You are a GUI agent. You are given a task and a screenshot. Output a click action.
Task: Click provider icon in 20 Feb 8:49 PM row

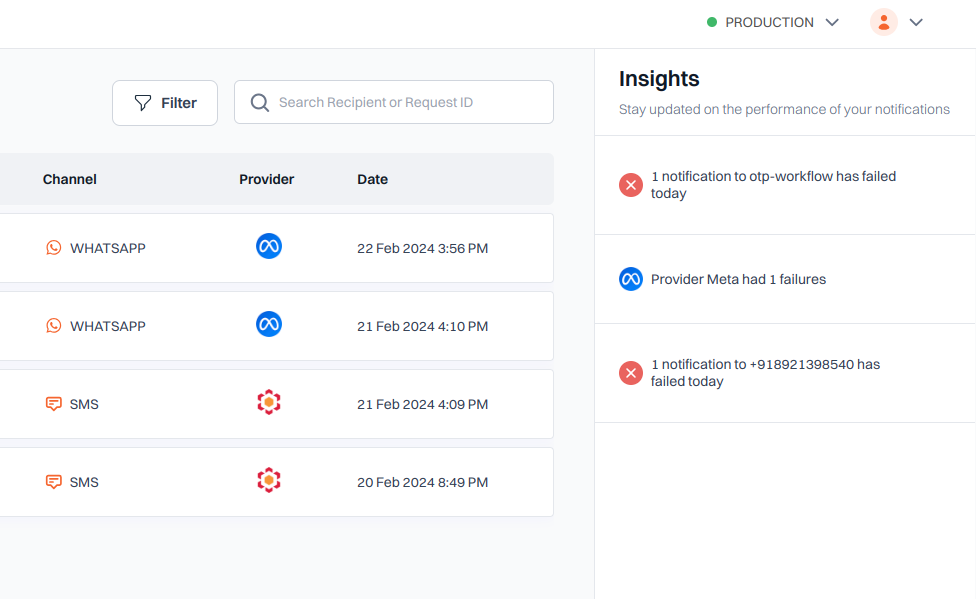click(x=269, y=480)
